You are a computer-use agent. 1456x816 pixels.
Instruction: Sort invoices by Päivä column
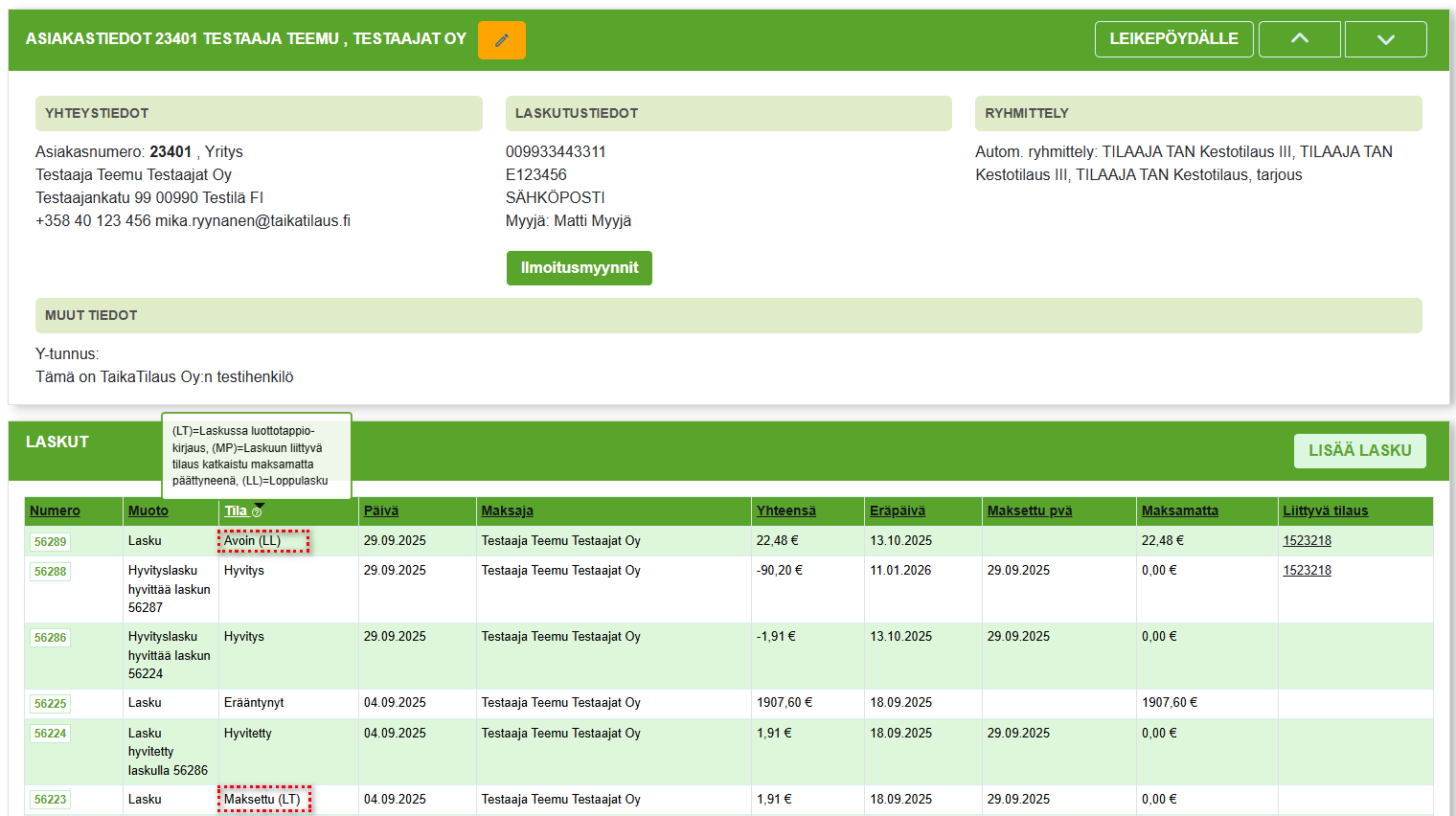coord(380,511)
